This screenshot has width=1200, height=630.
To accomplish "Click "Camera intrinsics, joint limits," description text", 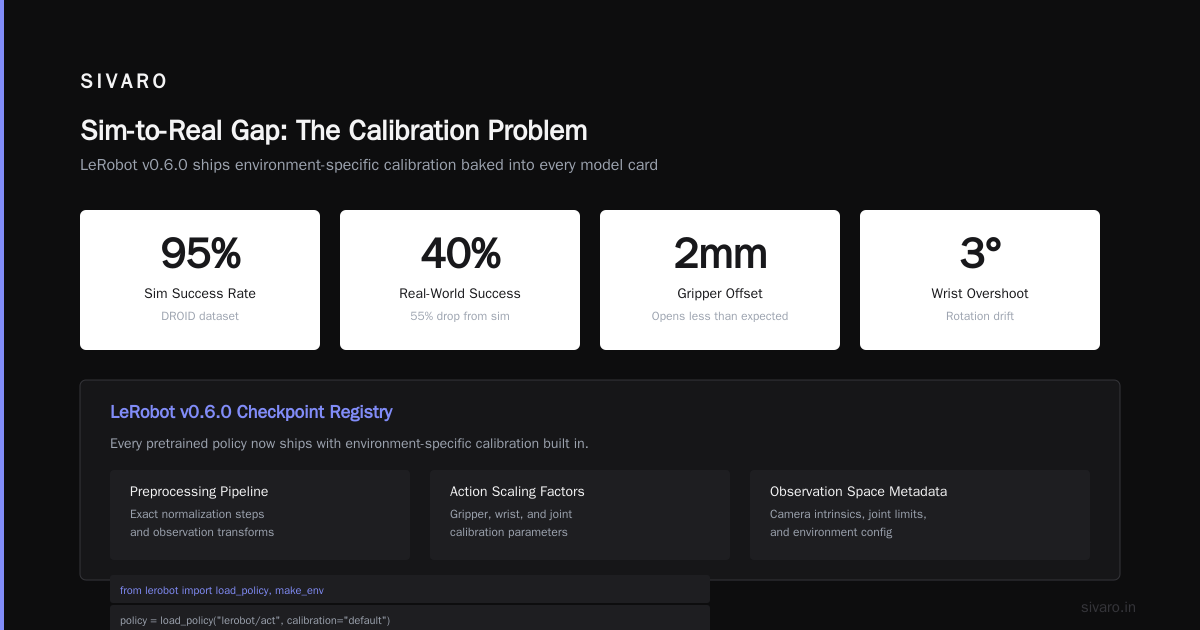I will pos(848,514).
